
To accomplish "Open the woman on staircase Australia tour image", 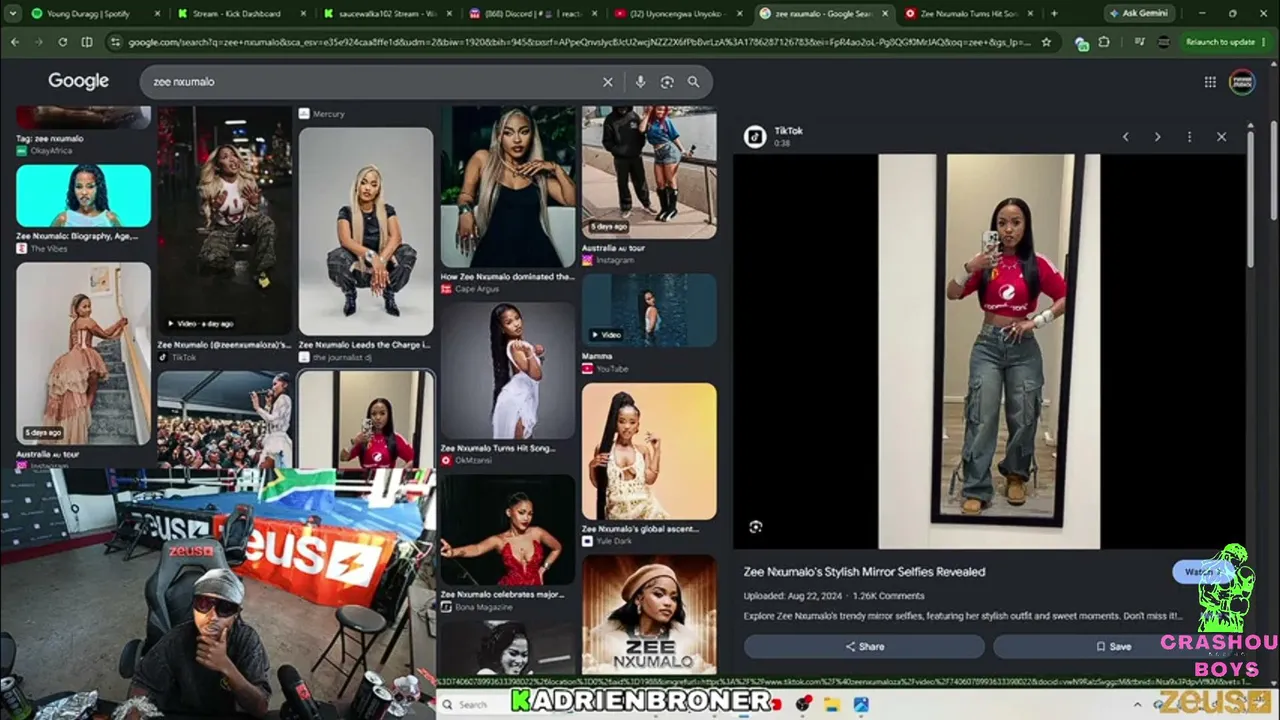I will (84, 353).
